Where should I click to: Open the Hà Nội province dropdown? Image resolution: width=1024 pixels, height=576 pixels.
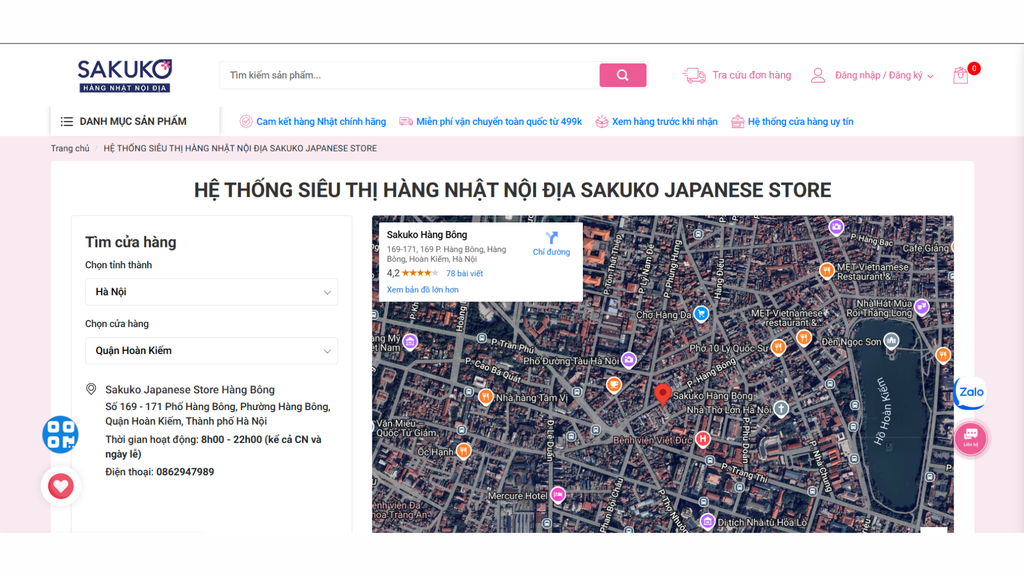click(212, 292)
